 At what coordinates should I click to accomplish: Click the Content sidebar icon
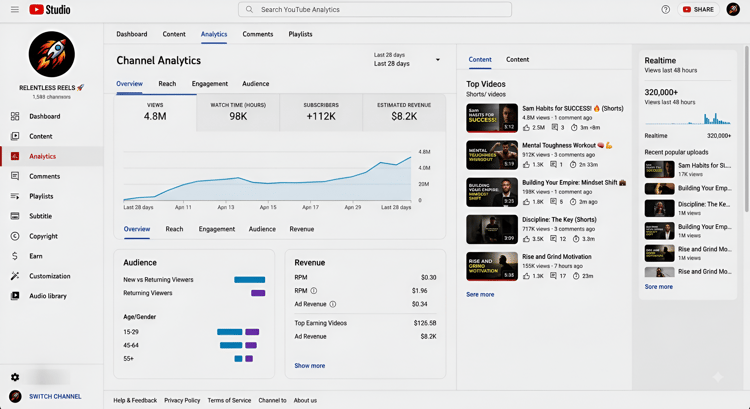(x=15, y=136)
